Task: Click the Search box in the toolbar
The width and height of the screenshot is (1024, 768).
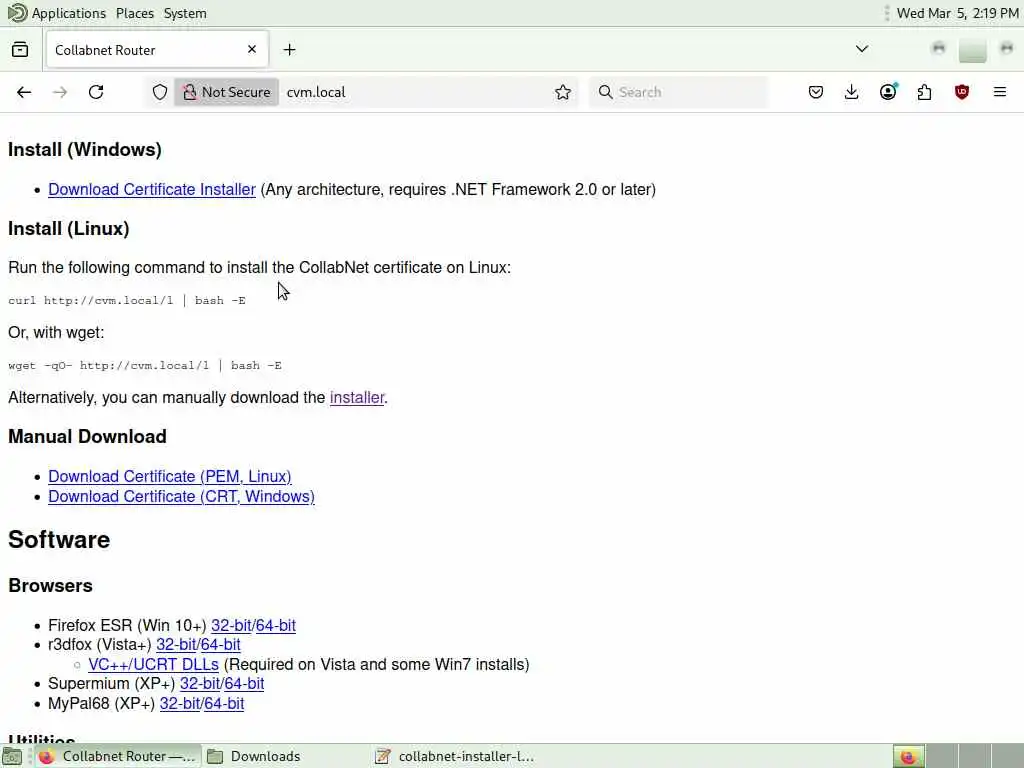Action: point(679,92)
